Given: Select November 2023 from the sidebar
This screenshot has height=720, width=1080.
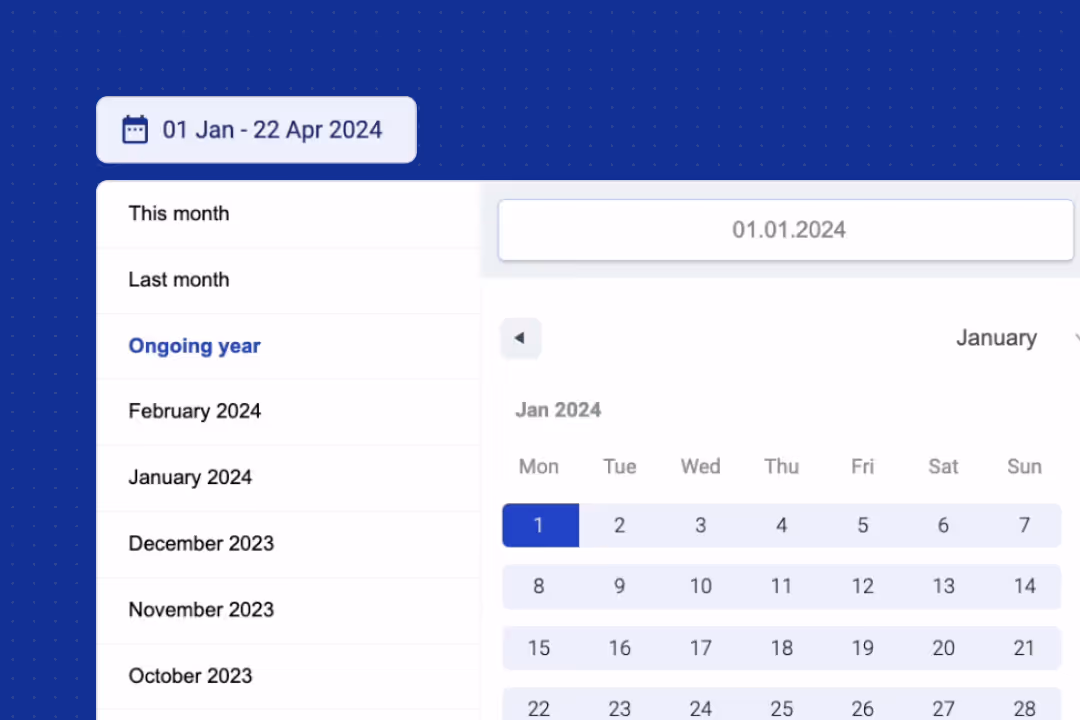Looking at the screenshot, I should pyautogui.click(x=201, y=609).
